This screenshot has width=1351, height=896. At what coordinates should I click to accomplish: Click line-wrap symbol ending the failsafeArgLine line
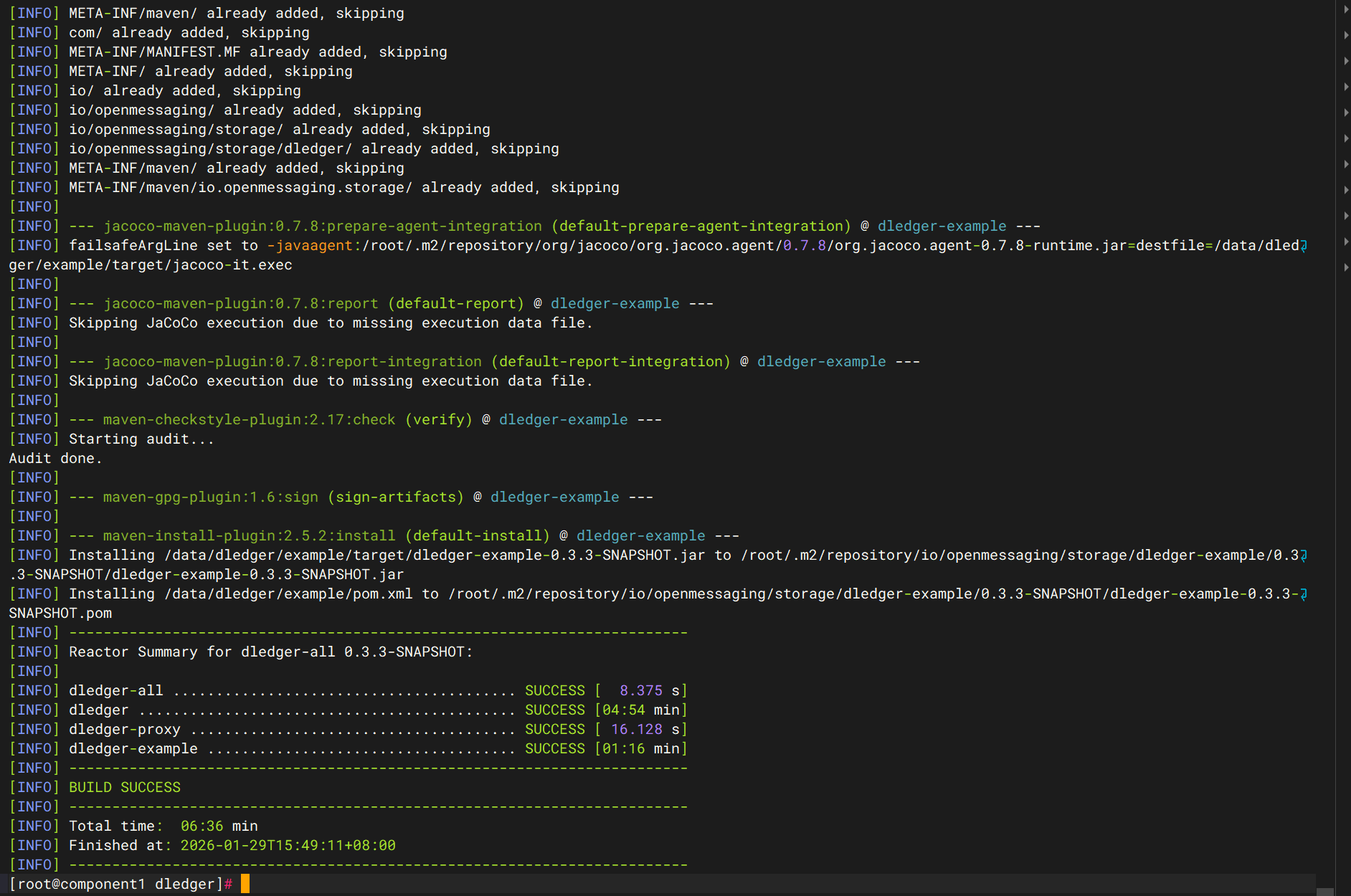coord(1304,246)
